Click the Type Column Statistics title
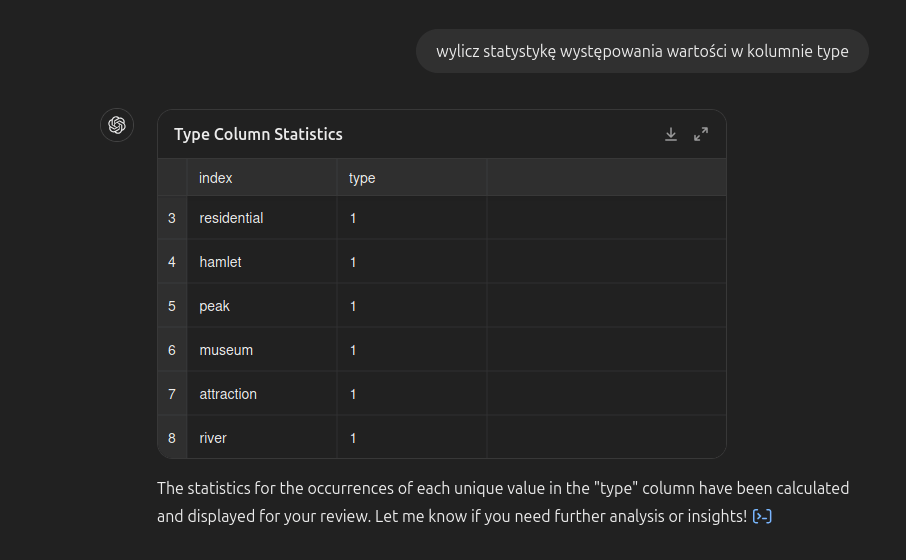This screenshot has height=560, width=906. [x=258, y=135]
